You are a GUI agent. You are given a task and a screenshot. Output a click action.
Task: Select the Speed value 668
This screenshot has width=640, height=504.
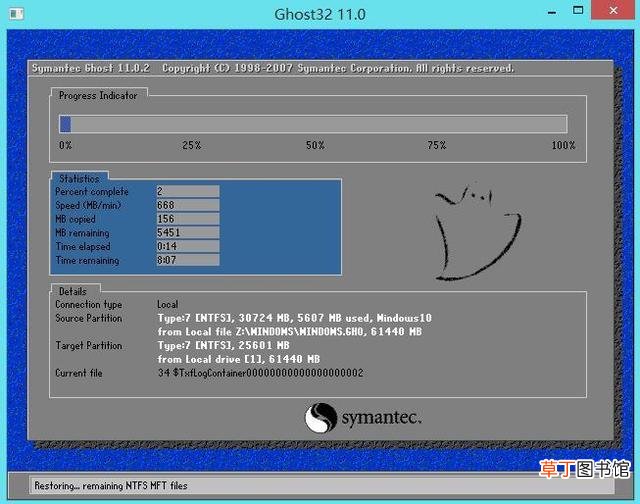188,205
